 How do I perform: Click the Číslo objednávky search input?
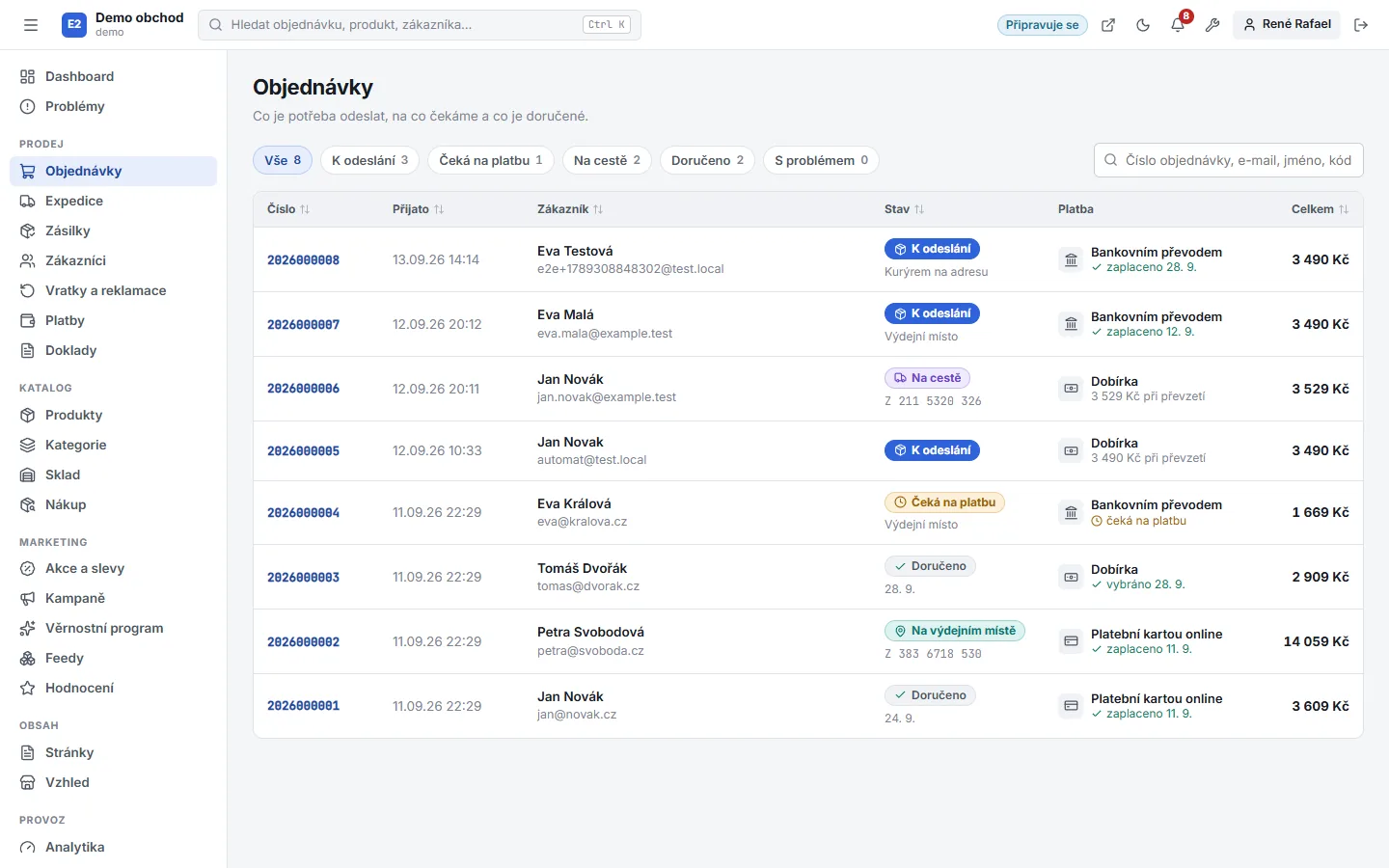pyautogui.click(x=1228, y=160)
